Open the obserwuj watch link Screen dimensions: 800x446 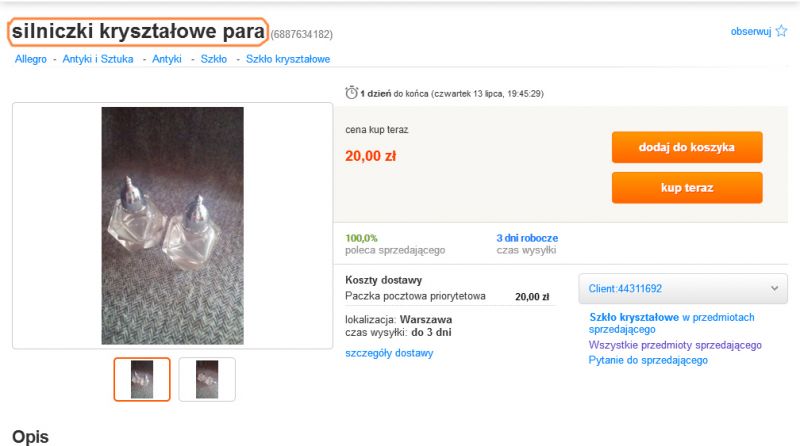pyautogui.click(x=751, y=32)
